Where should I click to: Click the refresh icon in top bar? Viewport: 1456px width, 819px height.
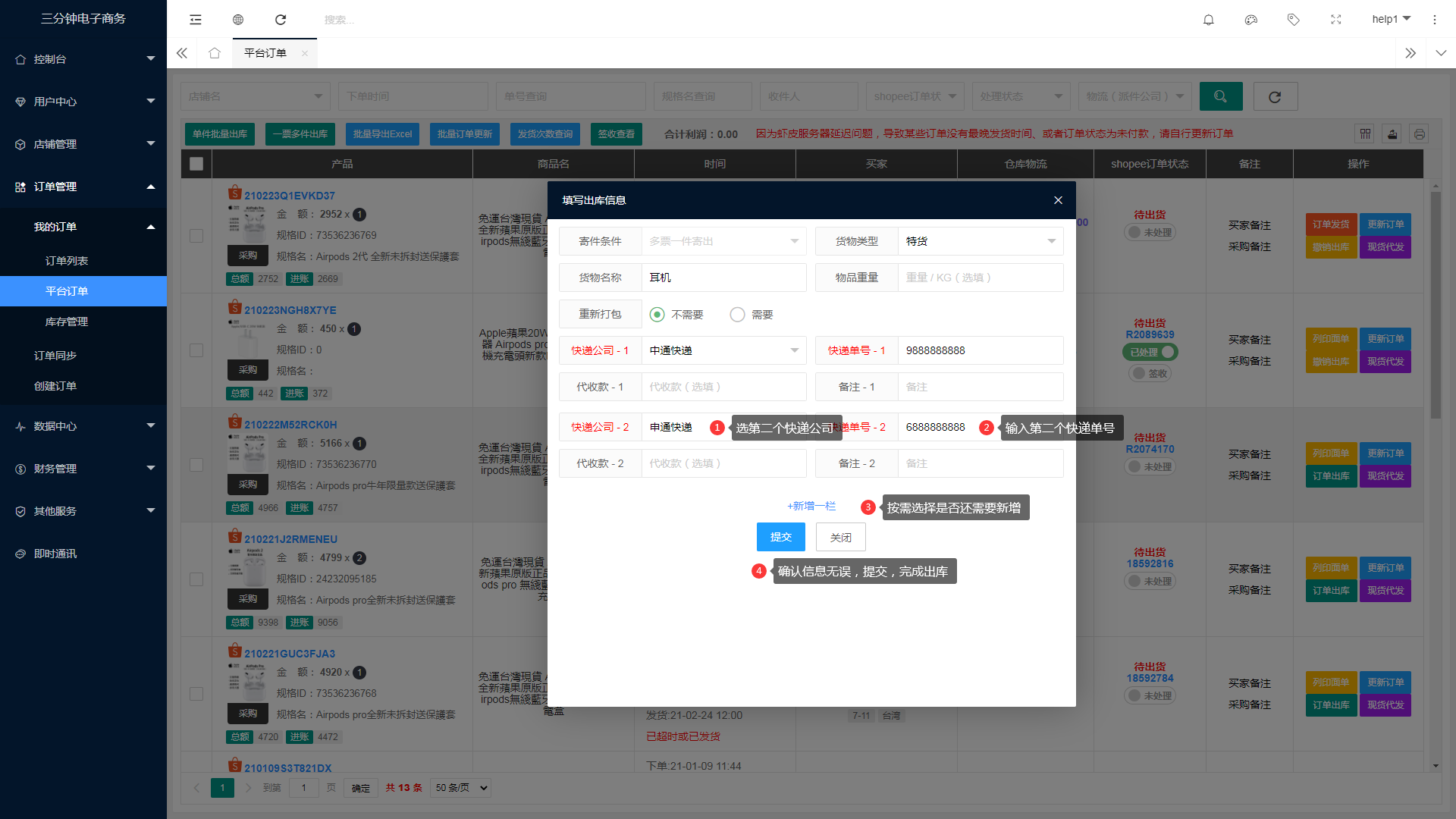[x=281, y=20]
